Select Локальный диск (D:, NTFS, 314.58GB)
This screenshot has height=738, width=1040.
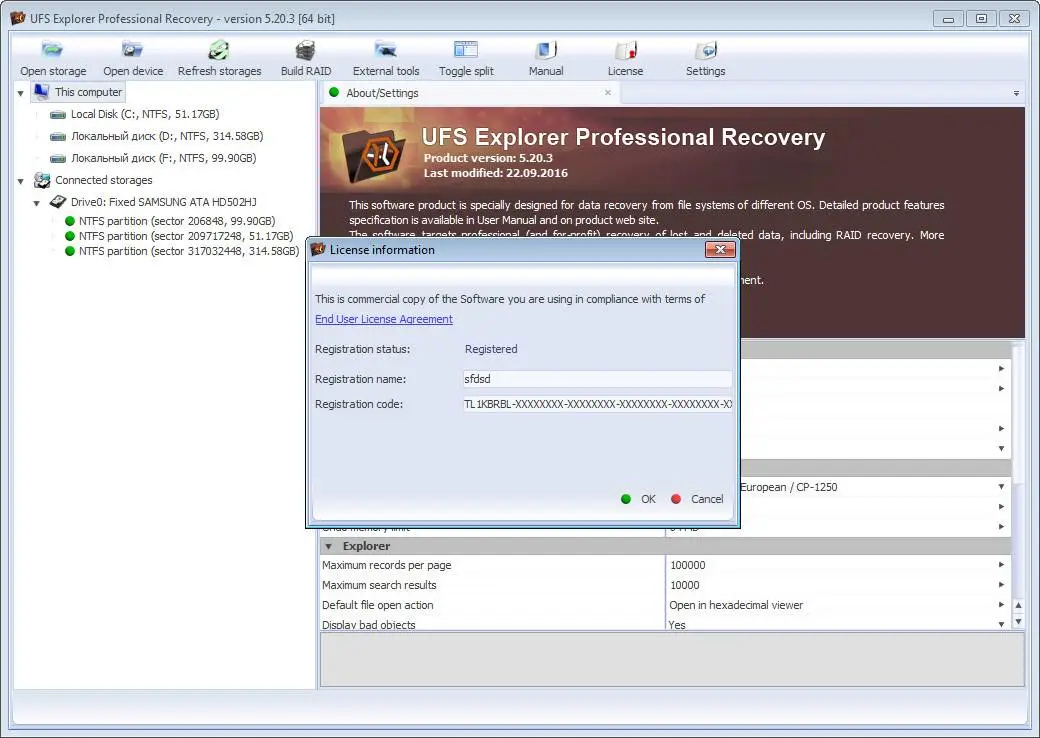(167, 136)
